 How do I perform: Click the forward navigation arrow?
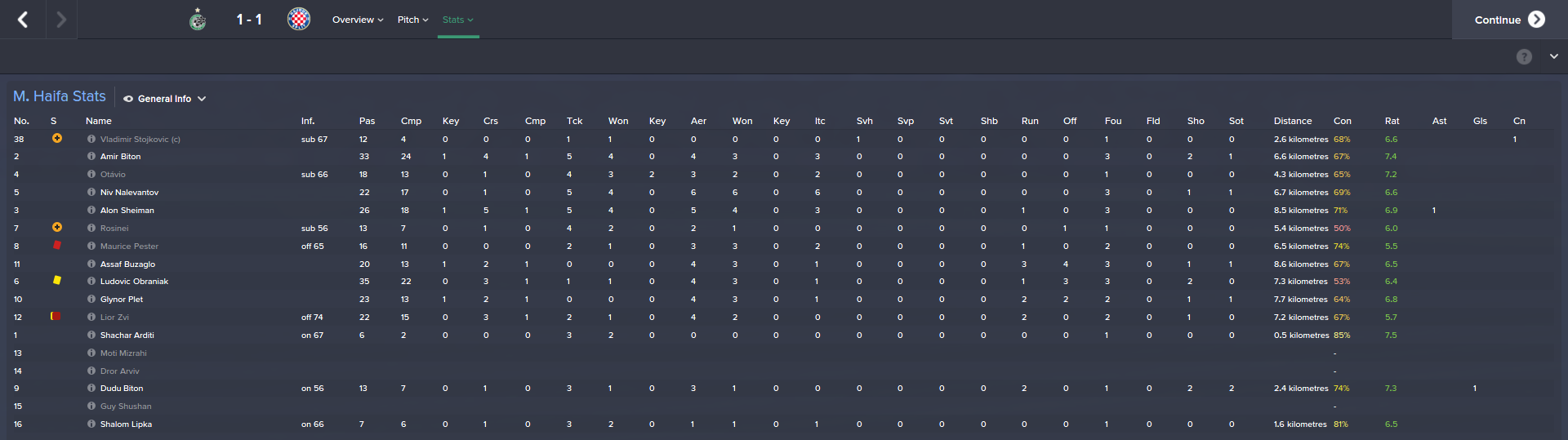click(x=61, y=20)
